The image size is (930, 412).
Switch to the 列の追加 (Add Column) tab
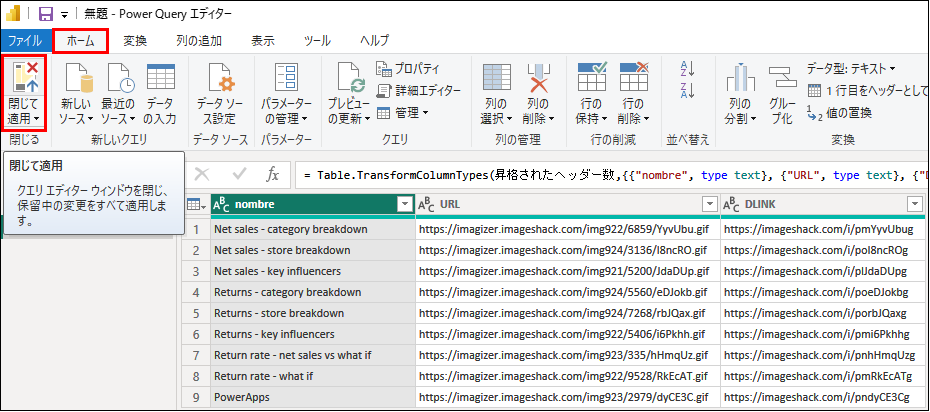tap(199, 41)
